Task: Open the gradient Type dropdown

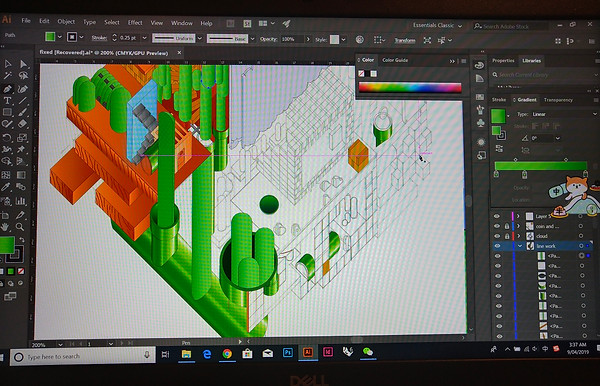Action: click(563, 114)
